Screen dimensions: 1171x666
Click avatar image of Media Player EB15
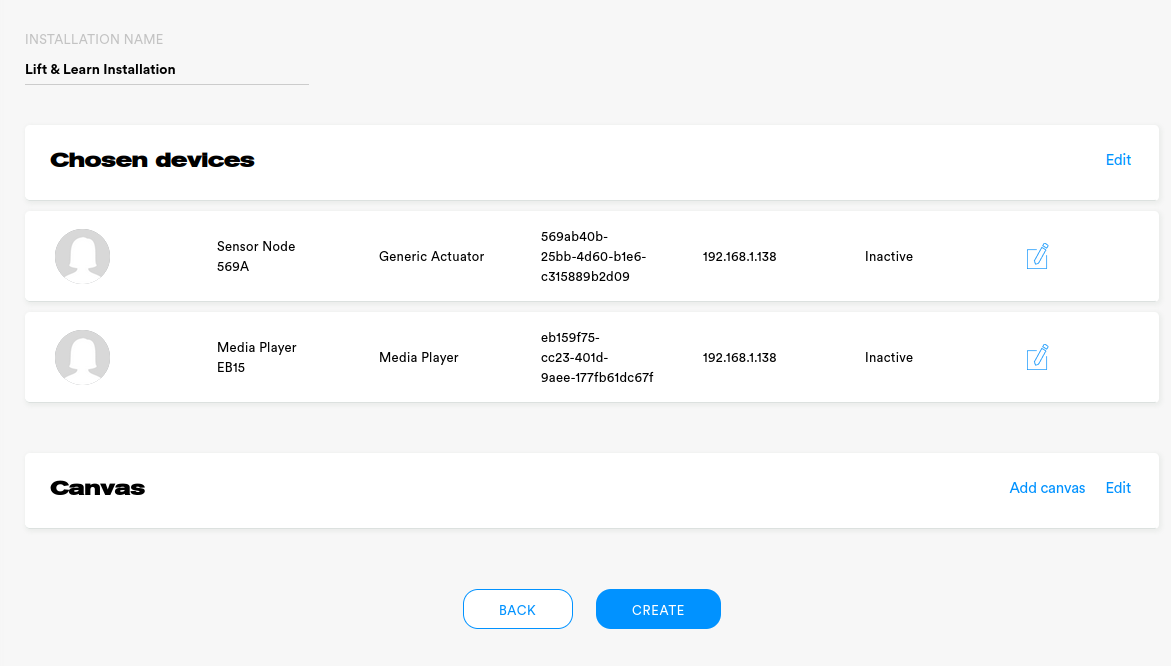(x=82, y=357)
